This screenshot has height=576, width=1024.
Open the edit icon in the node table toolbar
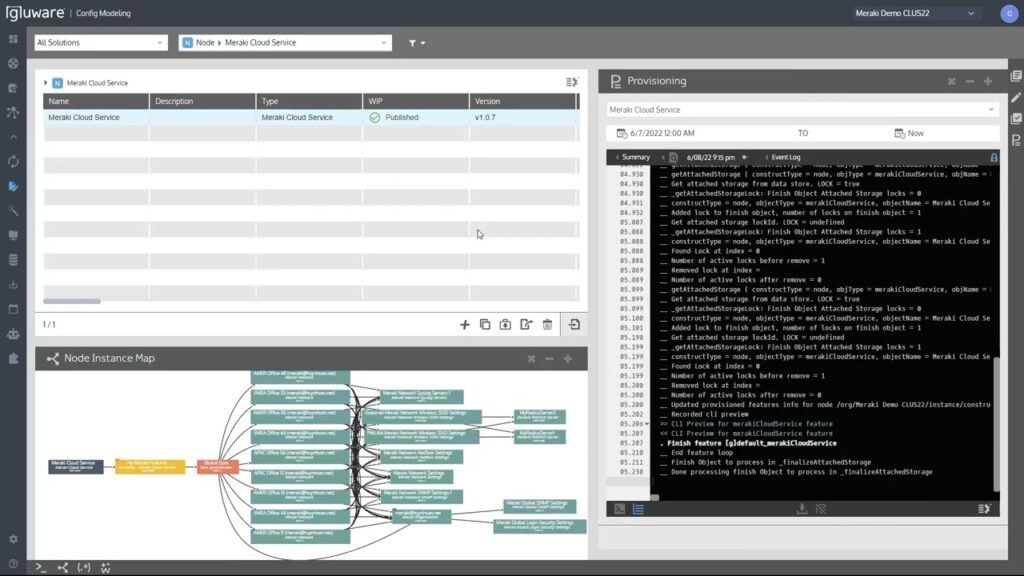[526, 324]
